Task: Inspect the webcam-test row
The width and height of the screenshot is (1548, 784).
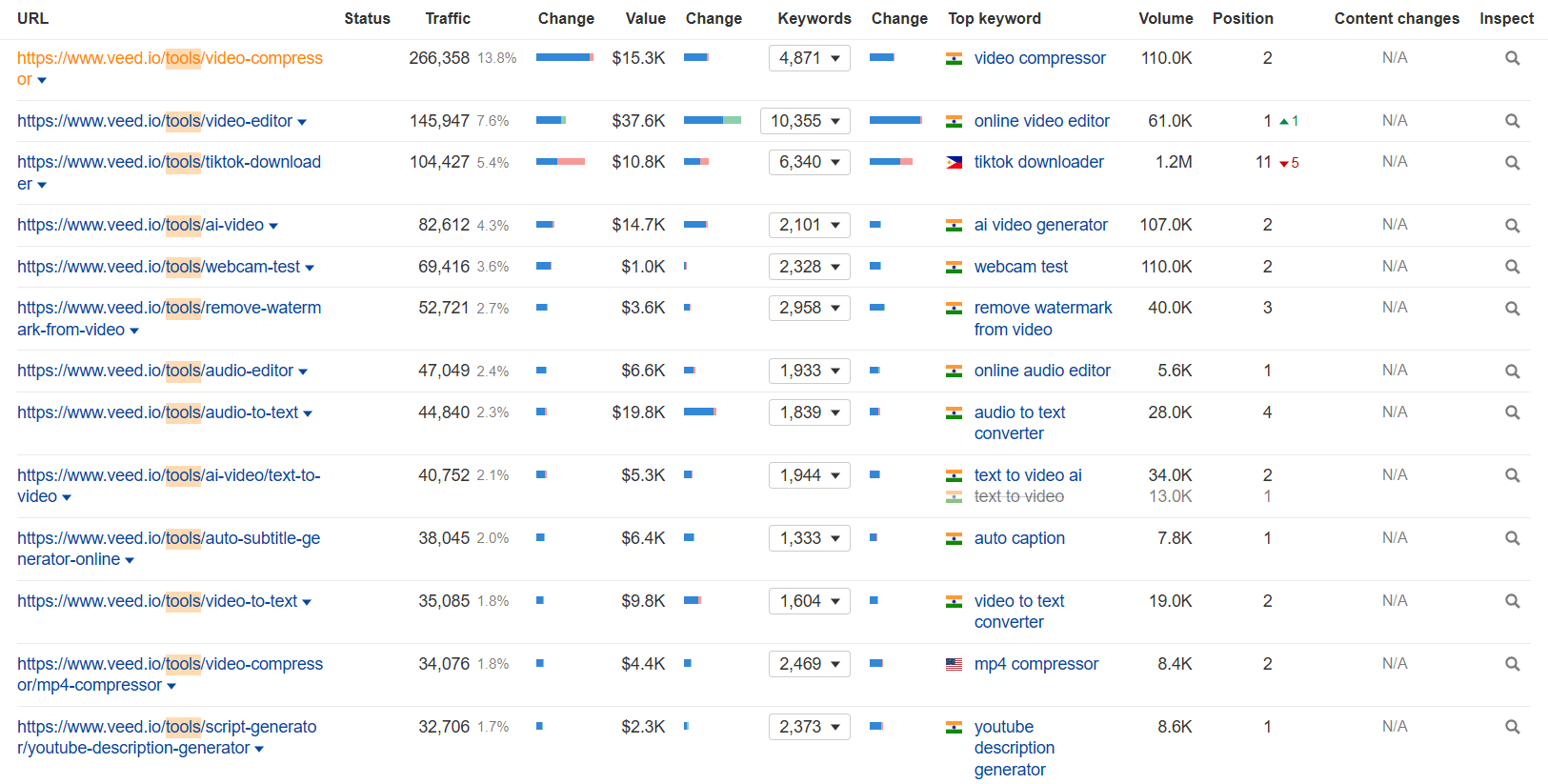Action: 1512,267
